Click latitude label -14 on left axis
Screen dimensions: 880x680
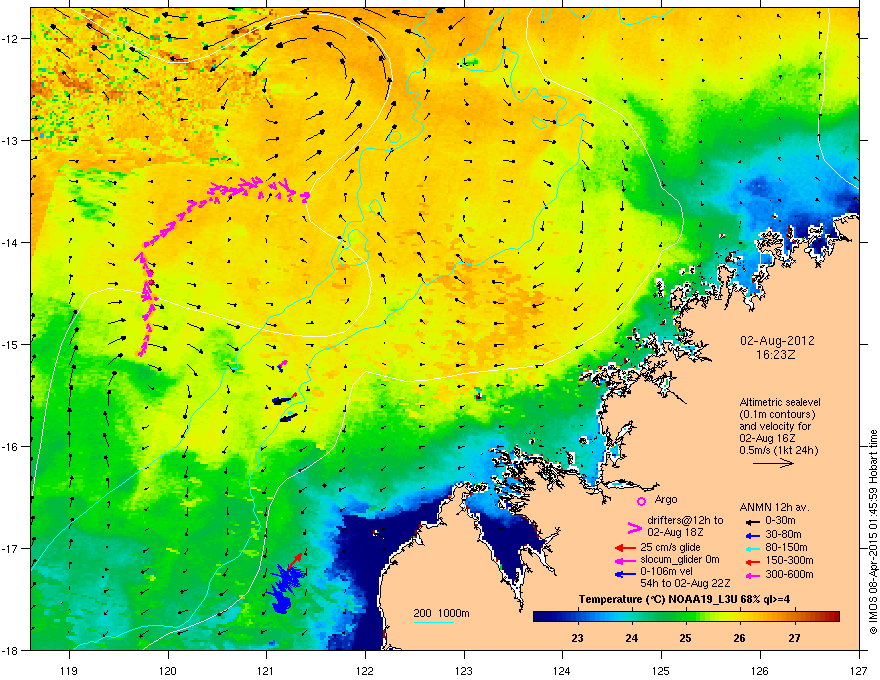[11, 242]
